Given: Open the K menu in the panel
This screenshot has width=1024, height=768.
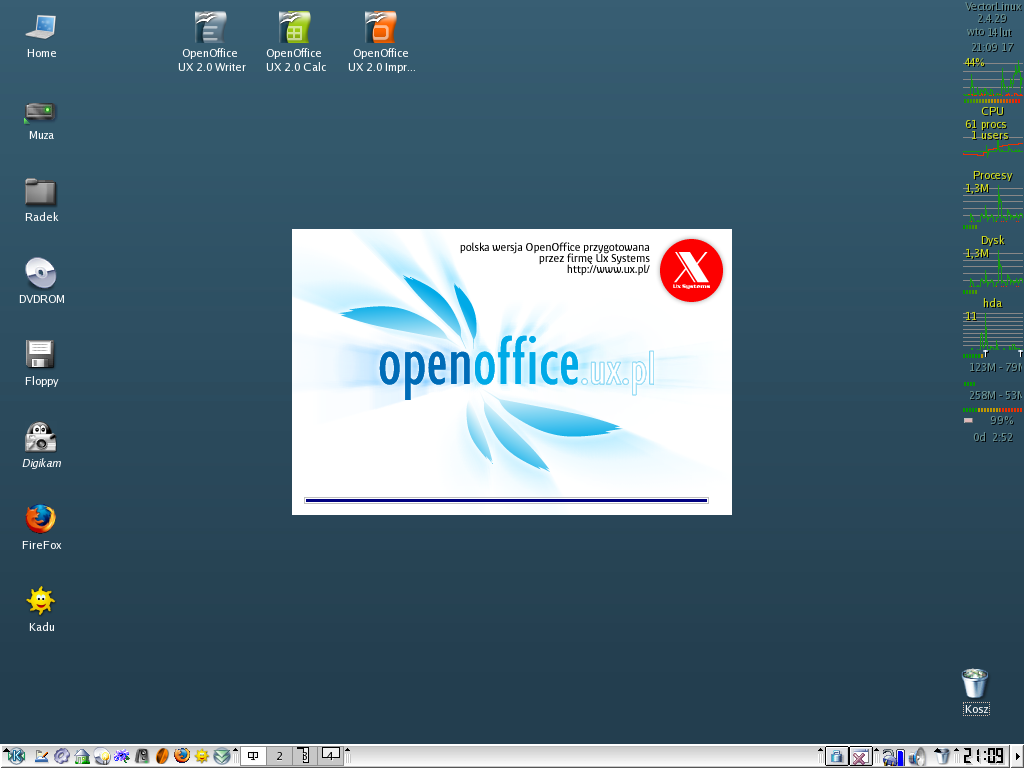Looking at the screenshot, I should pos(15,756).
